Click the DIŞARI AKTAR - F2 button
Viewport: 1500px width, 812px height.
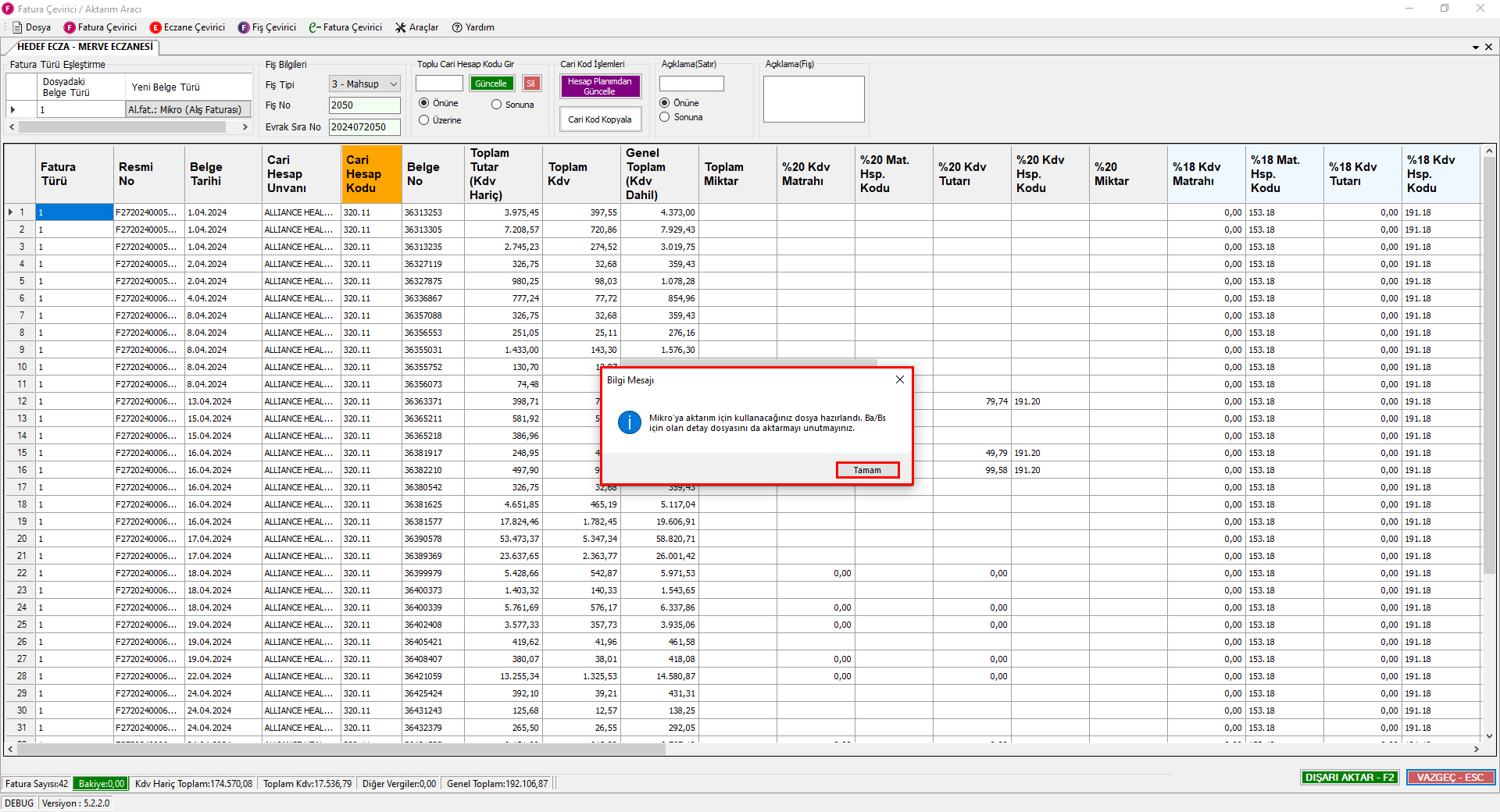click(x=1349, y=777)
